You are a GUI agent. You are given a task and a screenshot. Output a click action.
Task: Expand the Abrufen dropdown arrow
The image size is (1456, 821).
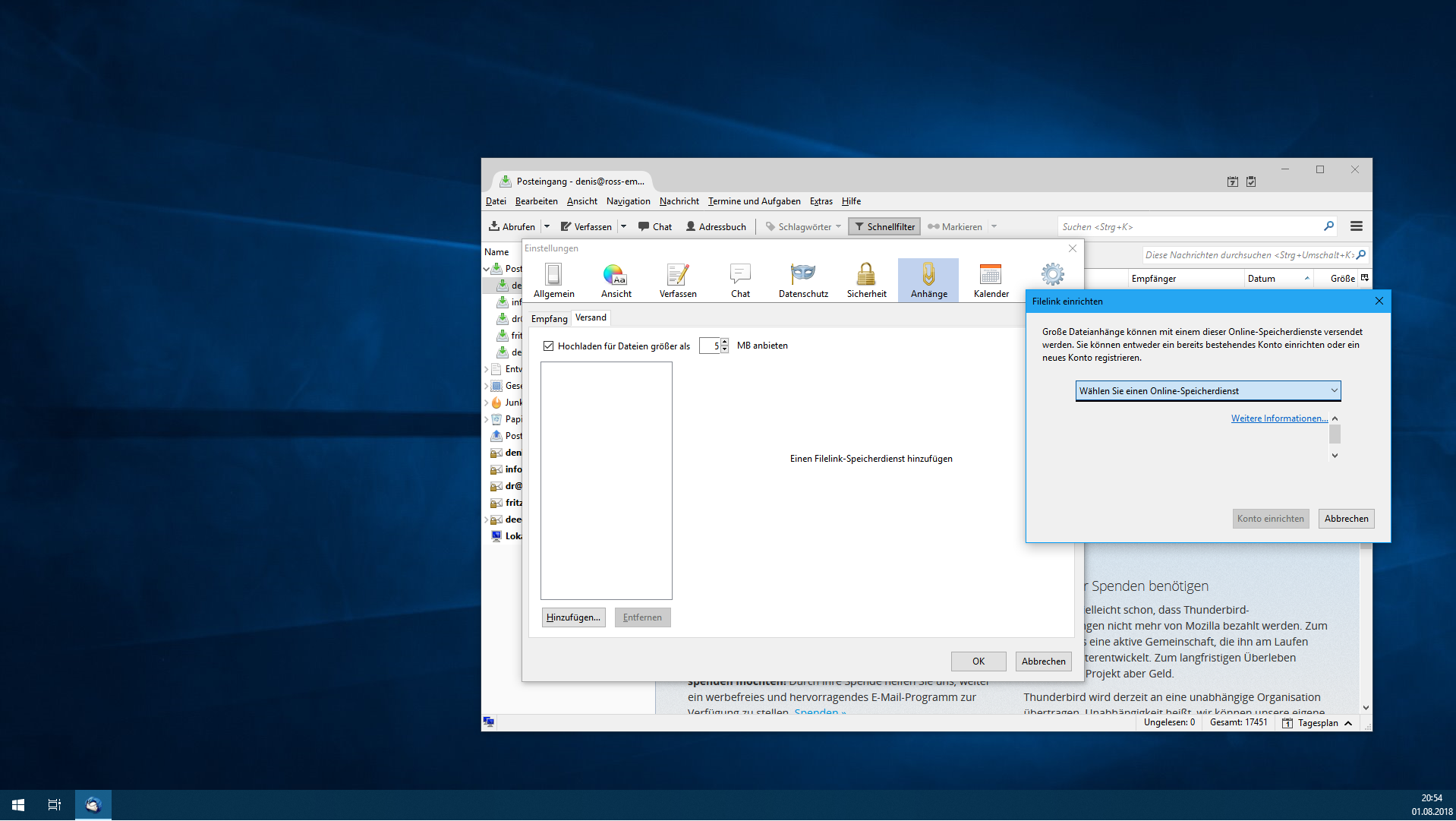[x=547, y=226]
